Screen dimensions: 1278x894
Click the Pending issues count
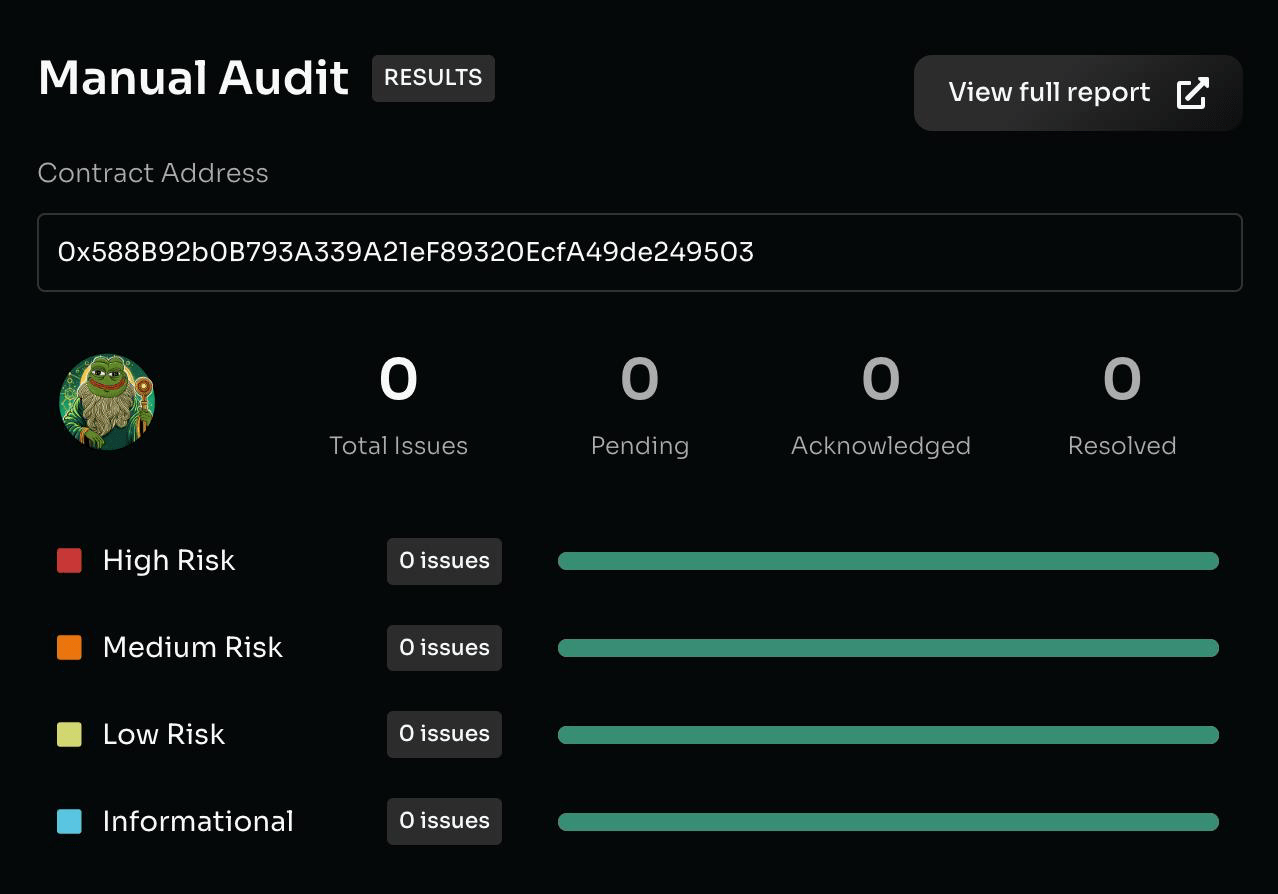click(x=639, y=380)
